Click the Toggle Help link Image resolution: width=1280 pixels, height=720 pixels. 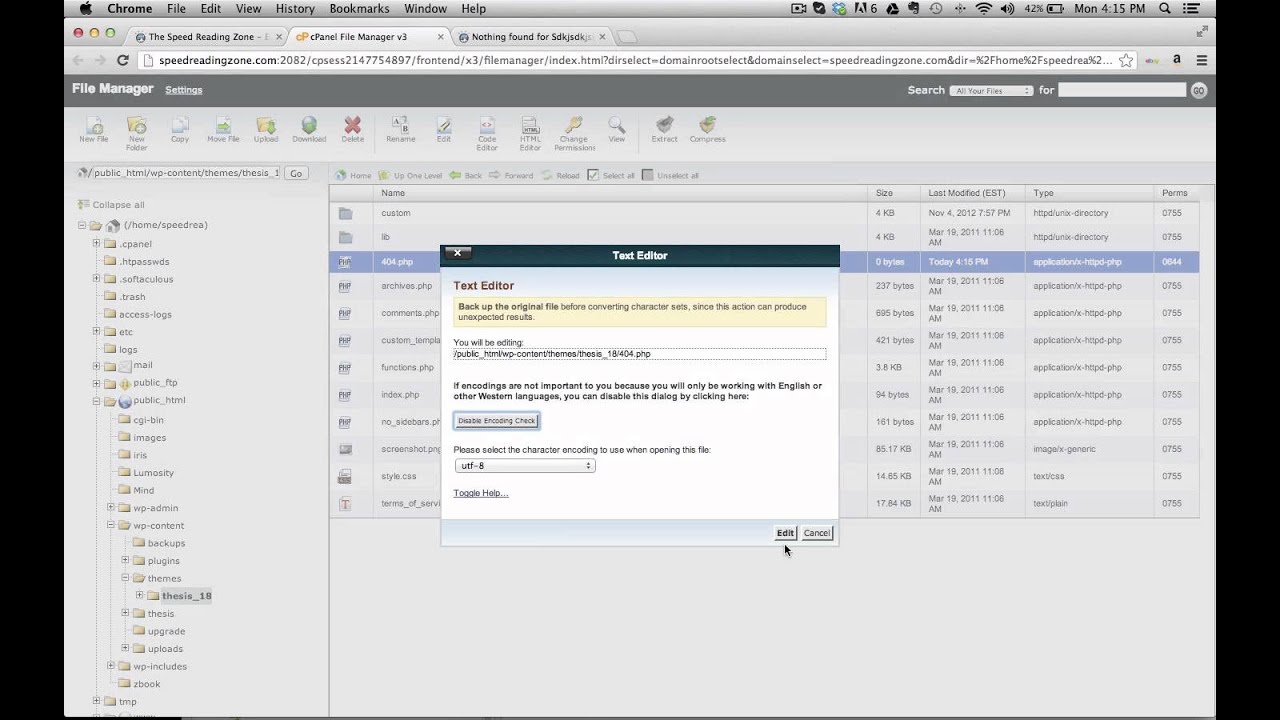[481, 493]
